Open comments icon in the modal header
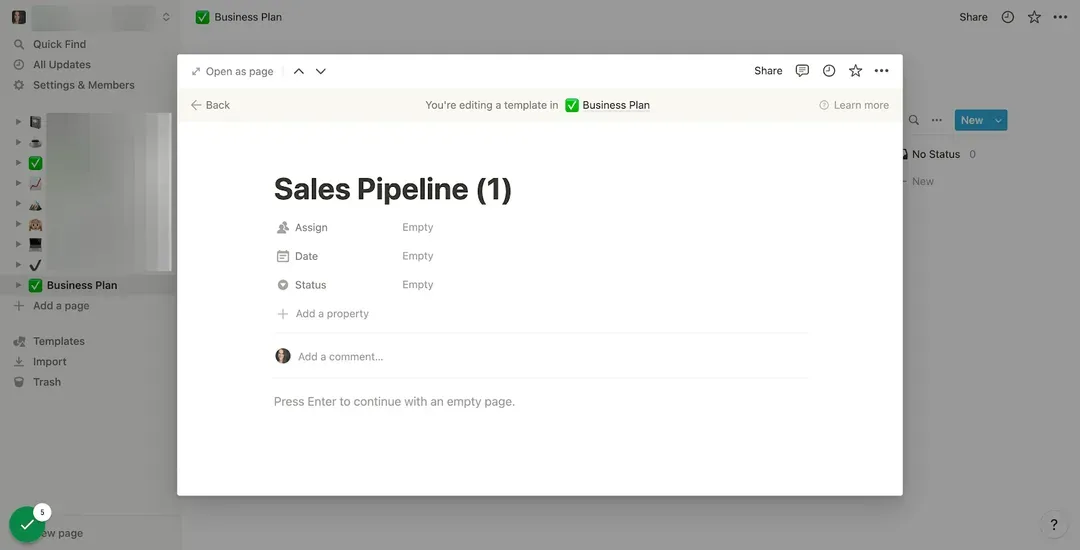The image size is (1080, 550). (802, 71)
